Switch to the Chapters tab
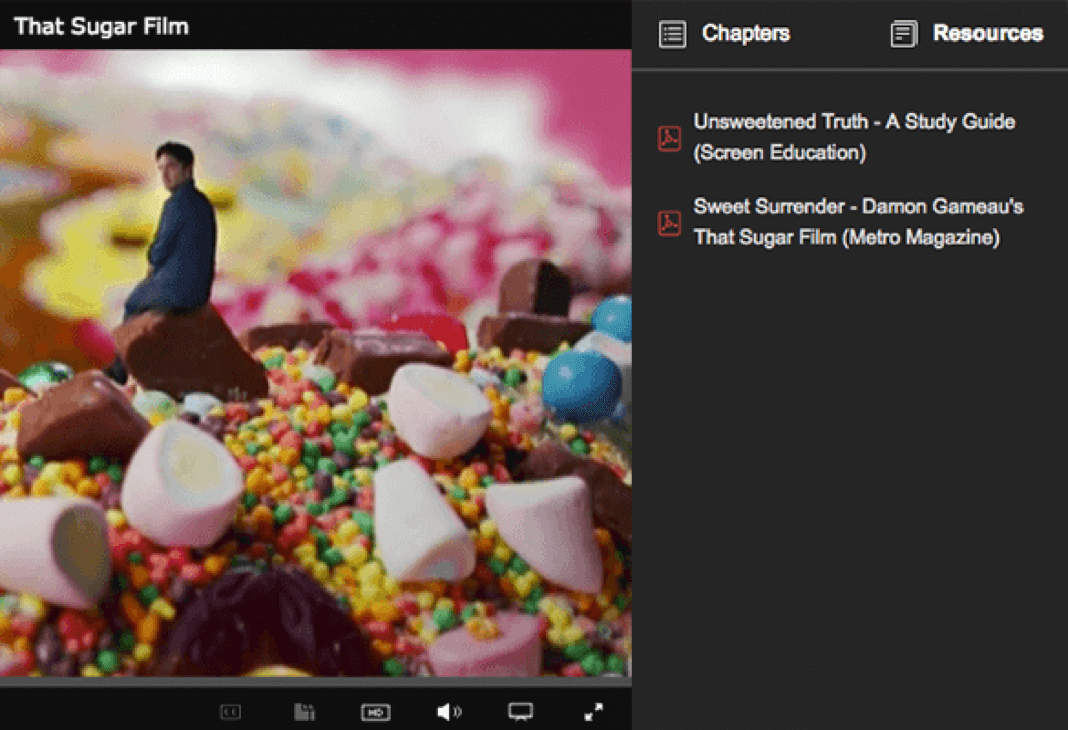The image size is (1068, 730). tap(725, 33)
